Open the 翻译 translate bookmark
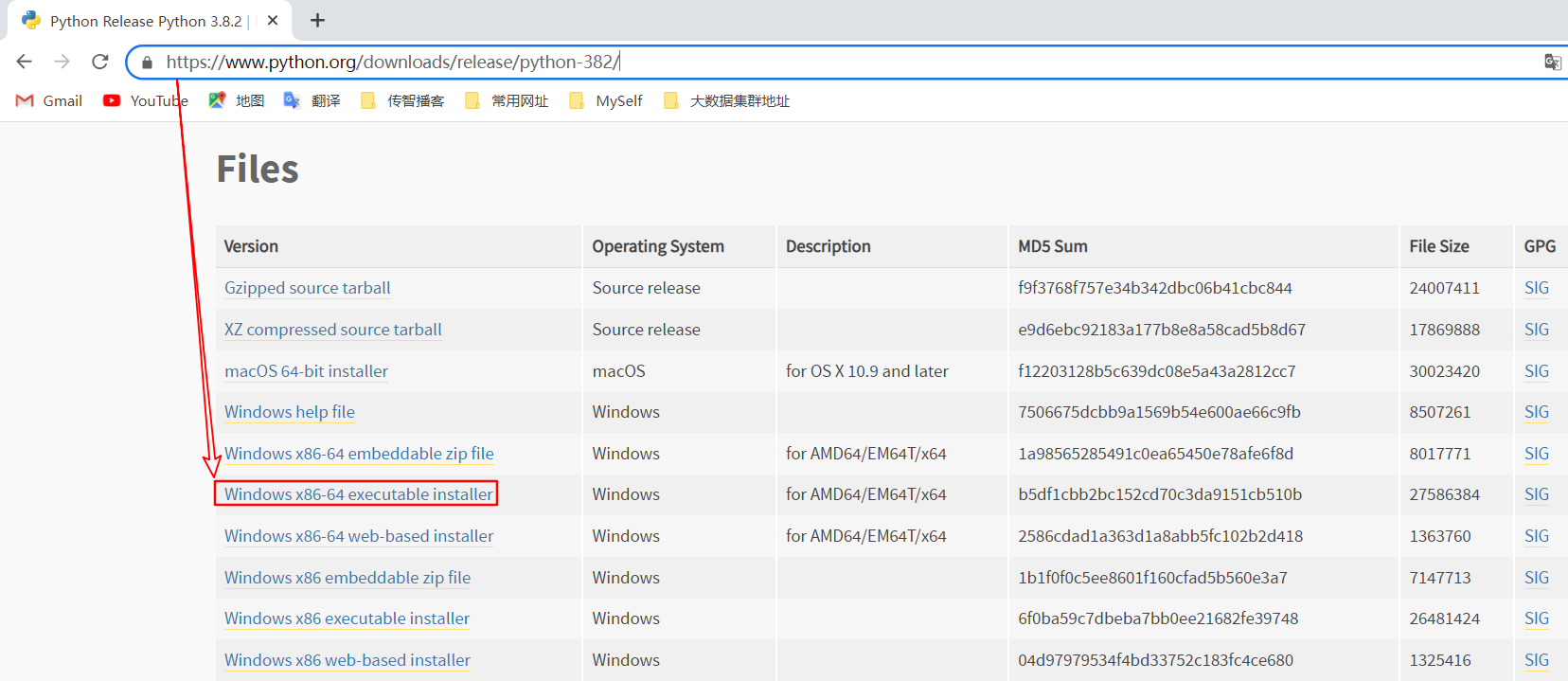The width and height of the screenshot is (1568, 681). (312, 100)
